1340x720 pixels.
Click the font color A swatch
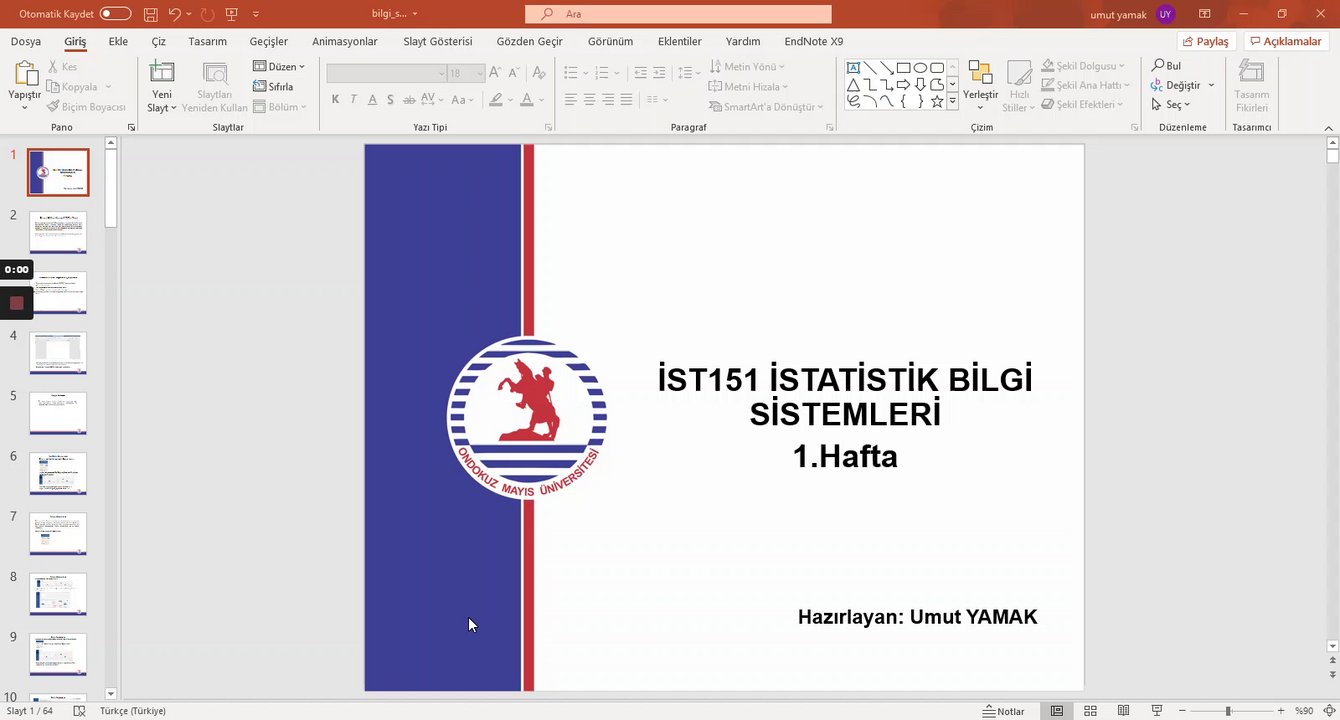[526, 99]
